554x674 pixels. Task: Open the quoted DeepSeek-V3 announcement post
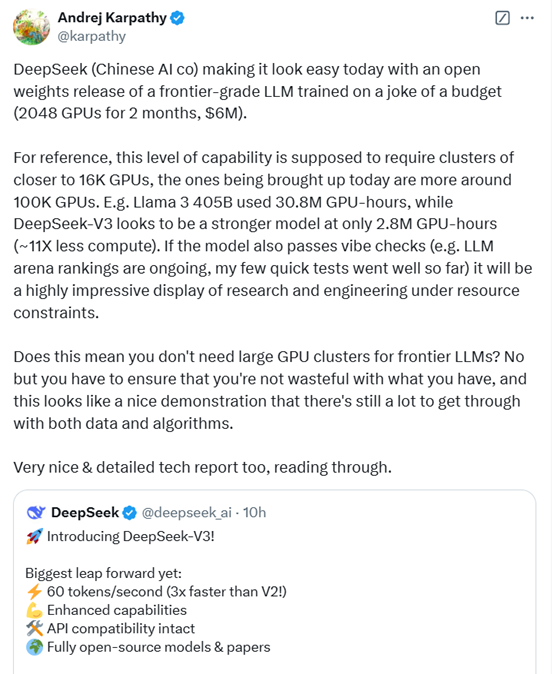coord(275,582)
